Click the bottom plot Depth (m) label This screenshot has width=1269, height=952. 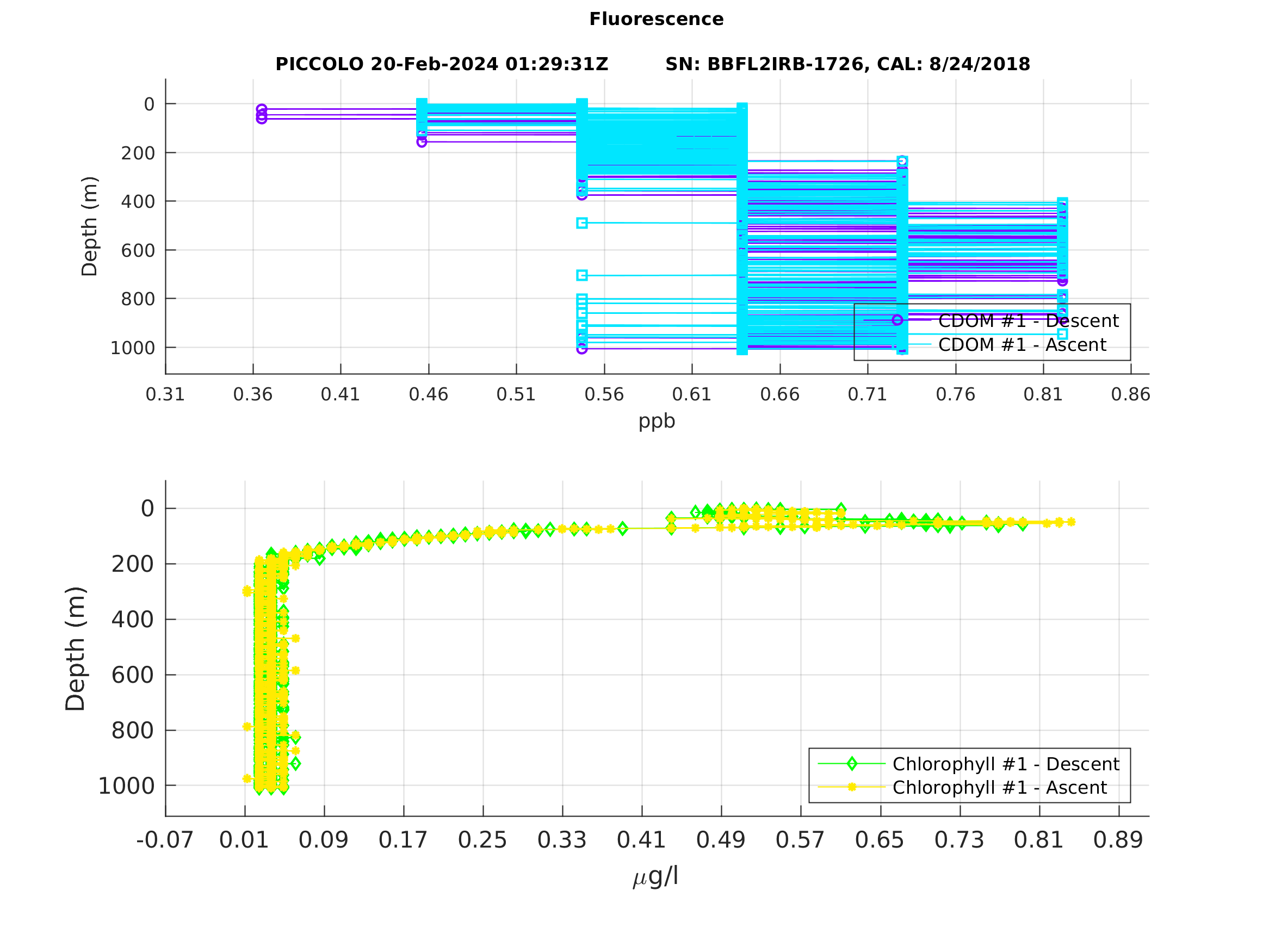75,649
